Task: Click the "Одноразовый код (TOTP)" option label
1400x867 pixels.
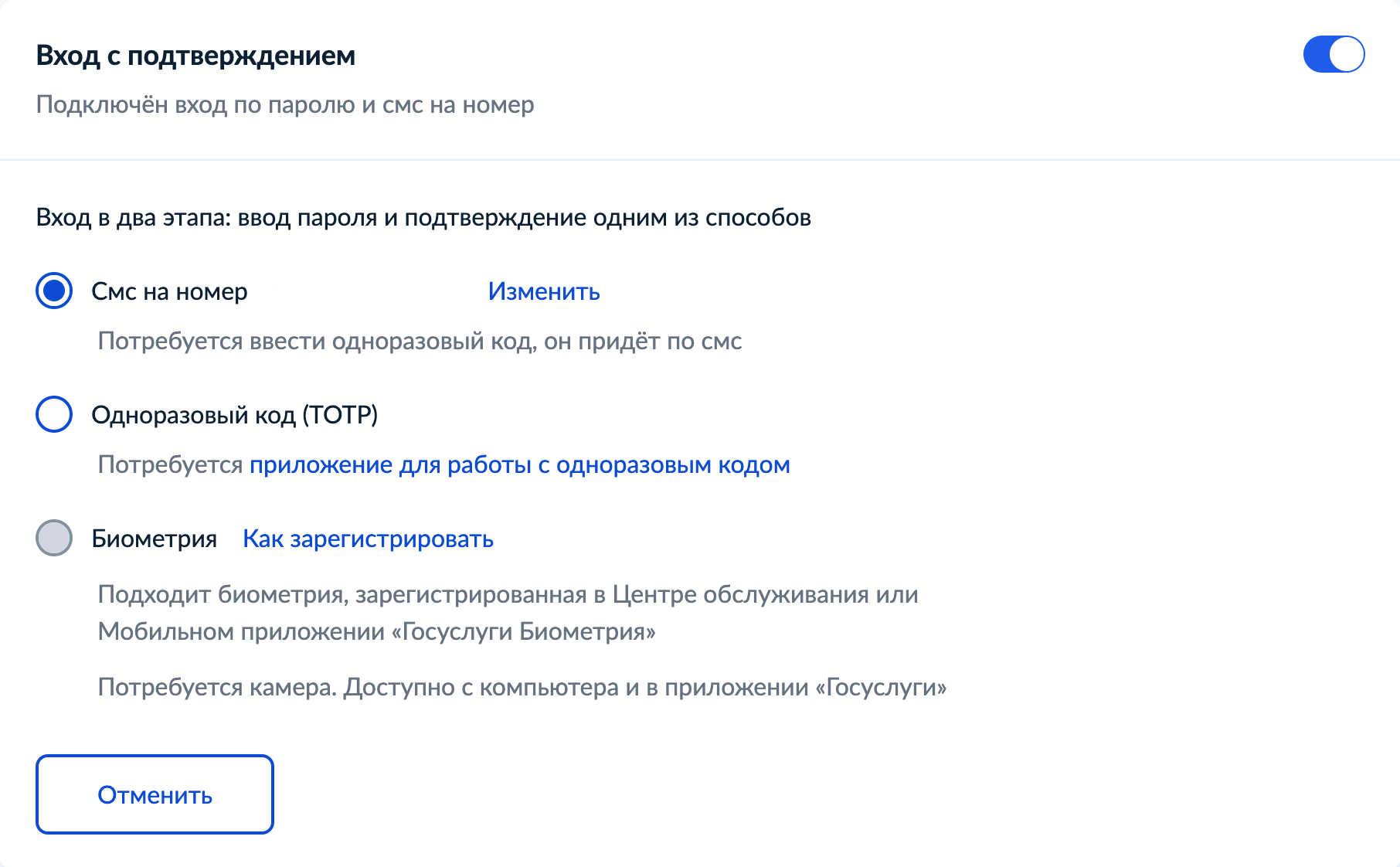Action: [234, 416]
